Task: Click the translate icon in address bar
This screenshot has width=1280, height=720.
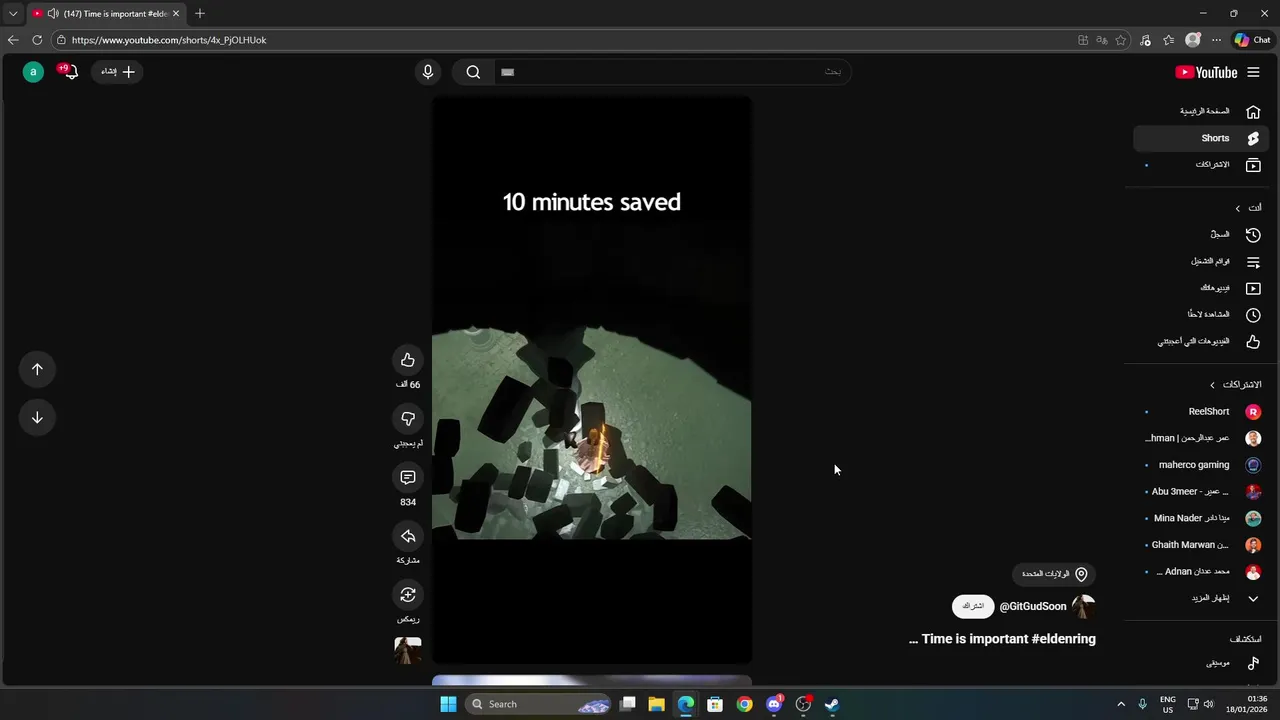Action: click(x=1102, y=40)
